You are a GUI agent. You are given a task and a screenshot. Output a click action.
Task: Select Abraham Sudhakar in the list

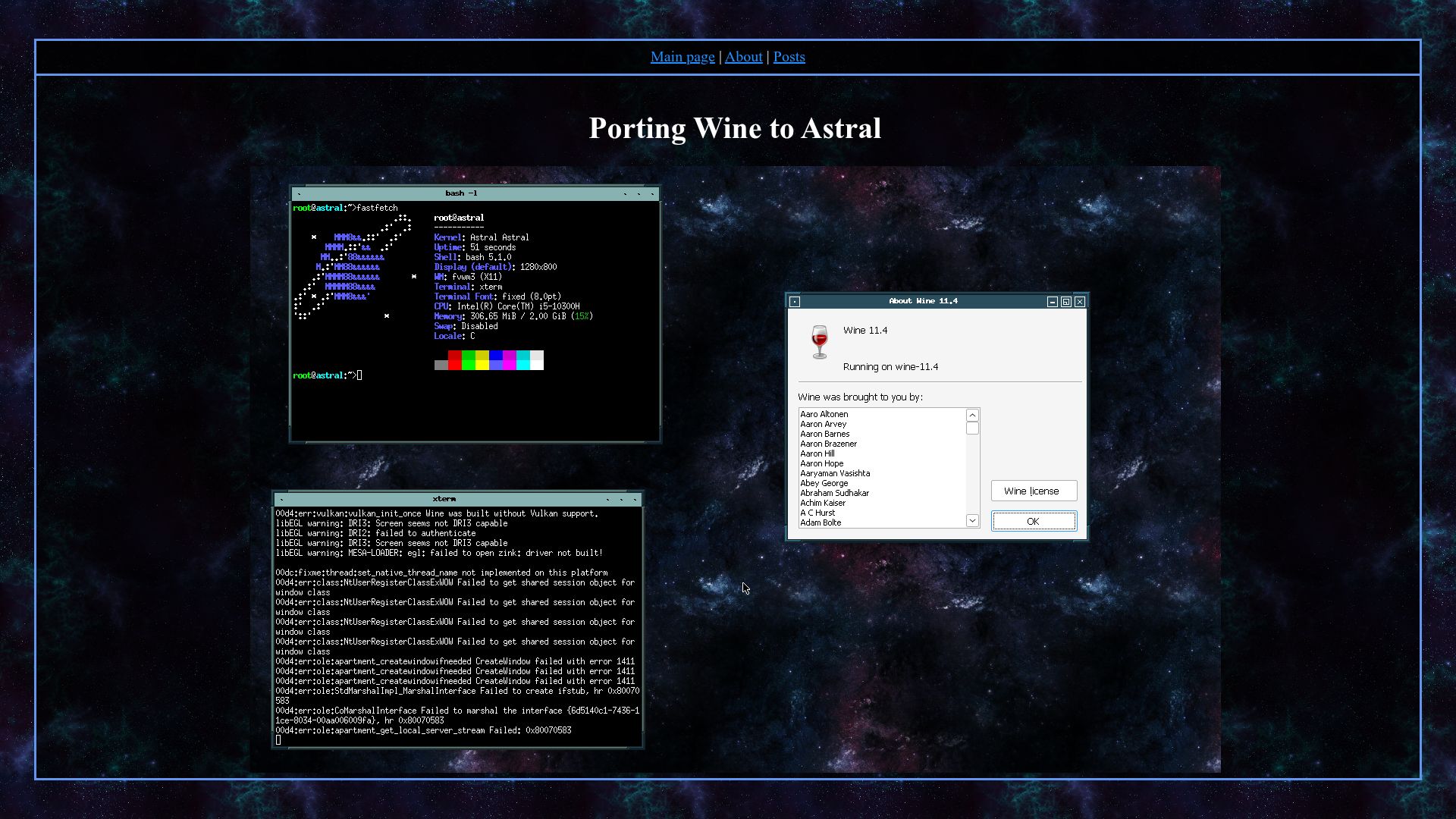click(834, 493)
